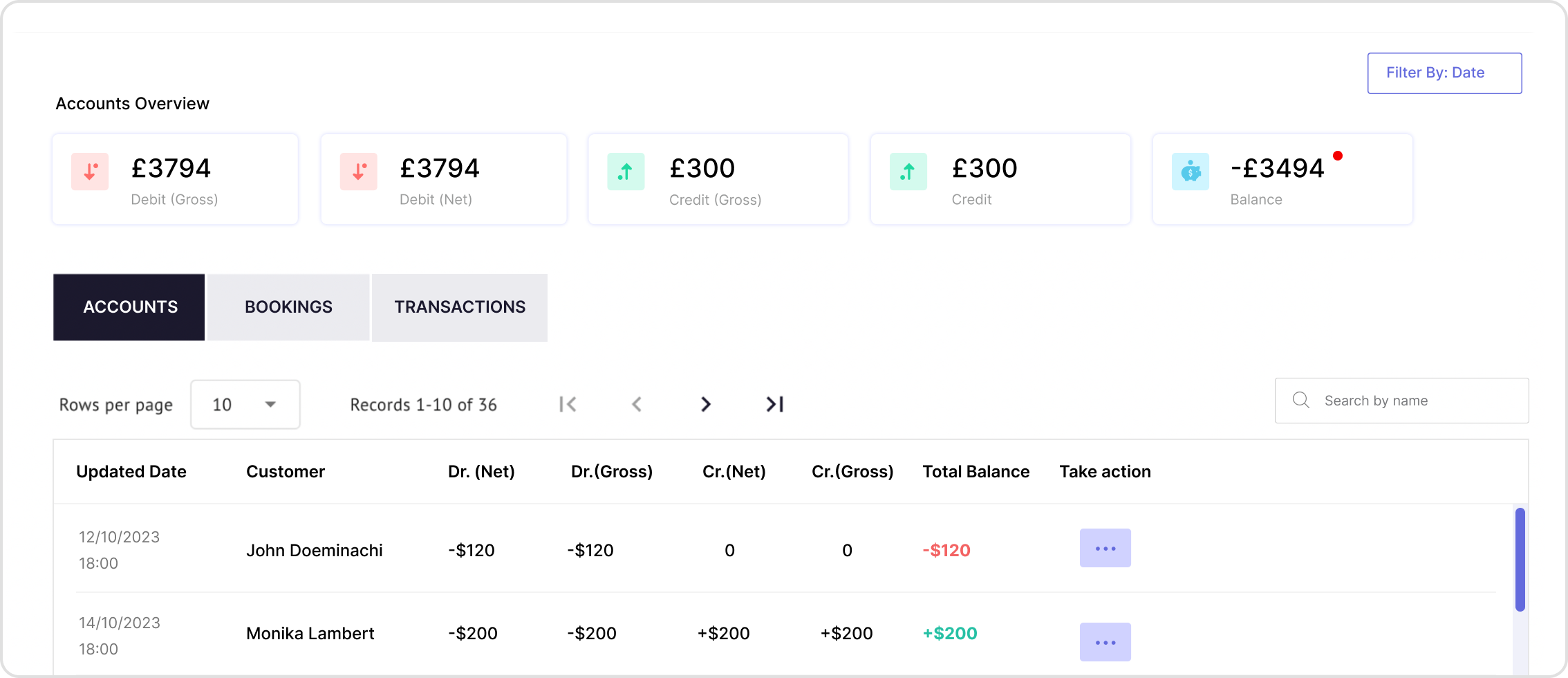Click the search magnifier icon
Image resolution: width=1568 pixels, height=678 pixels.
[x=1300, y=401]
